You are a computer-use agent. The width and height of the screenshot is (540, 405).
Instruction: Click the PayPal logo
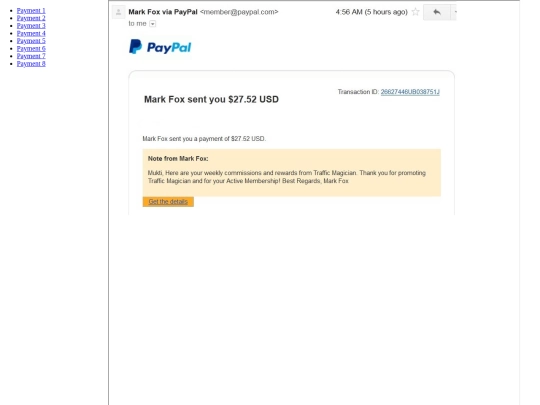click(x=160, y=47)
